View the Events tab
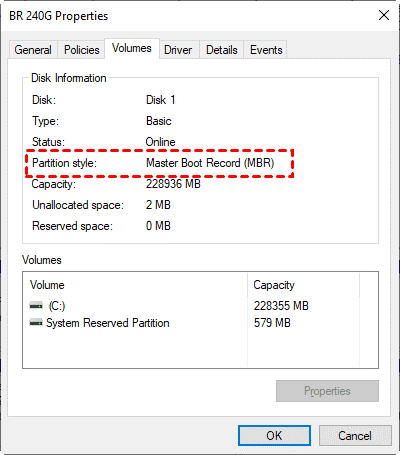This screenshot has height=455, width=400. pyautogui.click(x=266, y=50)
